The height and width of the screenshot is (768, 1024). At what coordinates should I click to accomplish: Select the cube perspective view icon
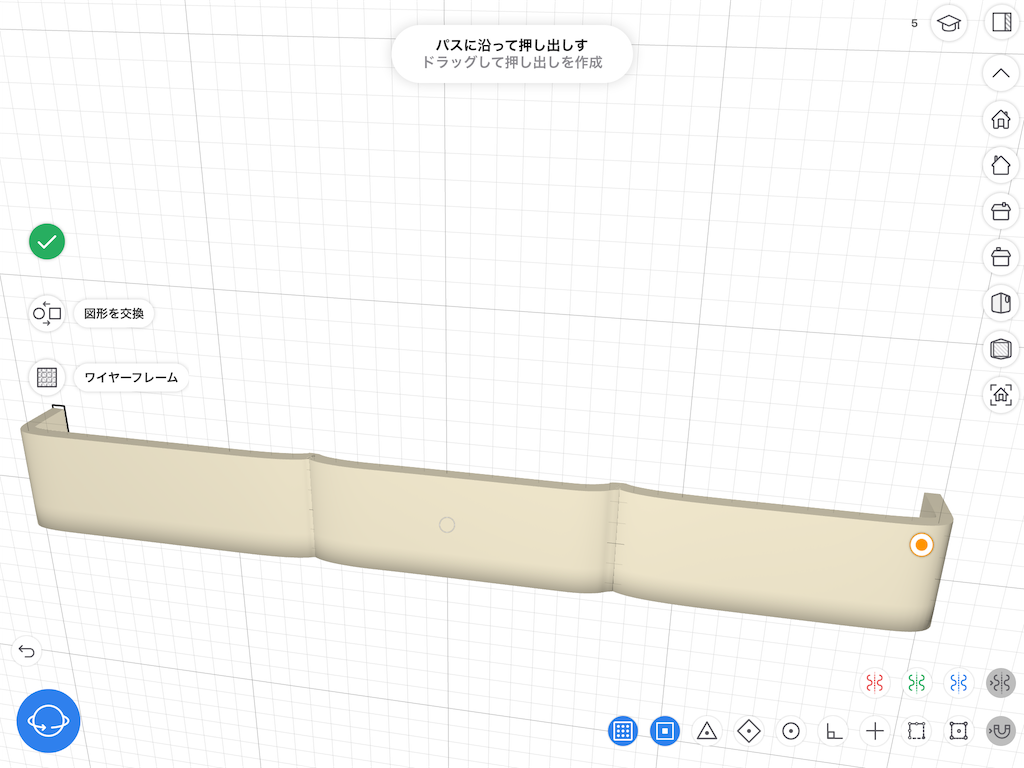pos(1000,303)
